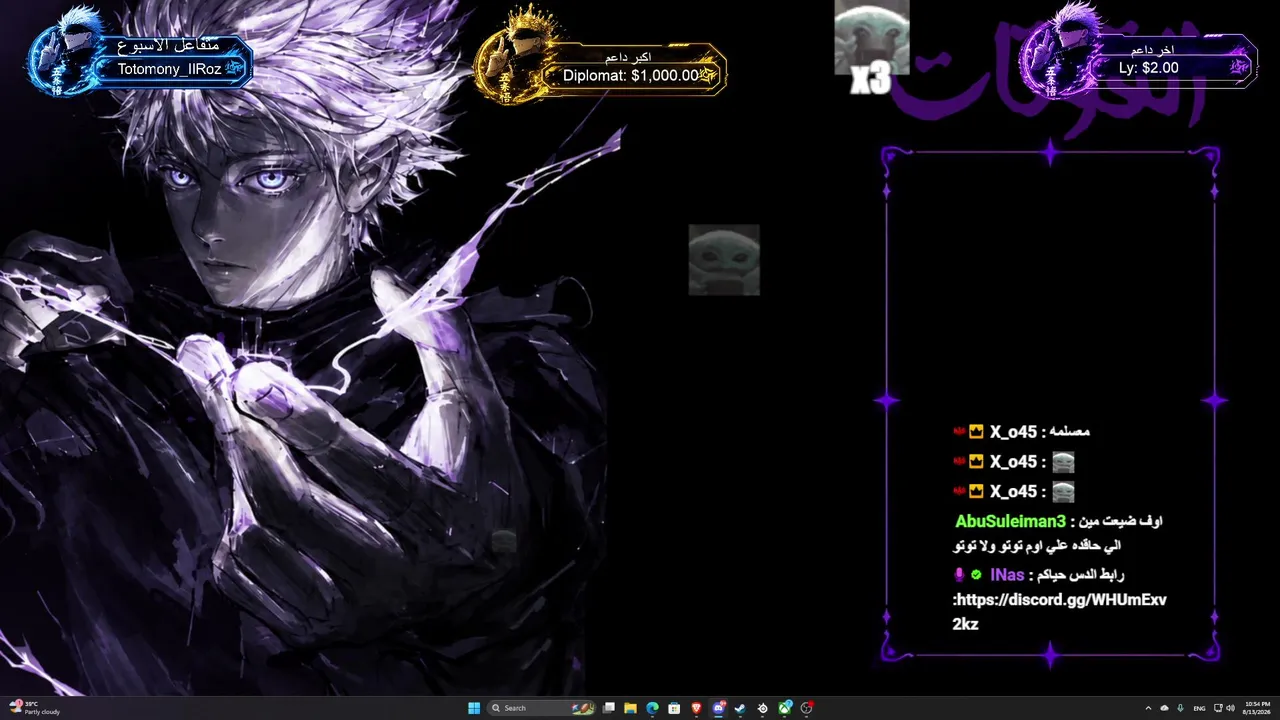The height and width of the screenshot is (720, 1280).
Task: Click the AbuSuleiman3 chat username
Action: click(x=1010, y=521)
